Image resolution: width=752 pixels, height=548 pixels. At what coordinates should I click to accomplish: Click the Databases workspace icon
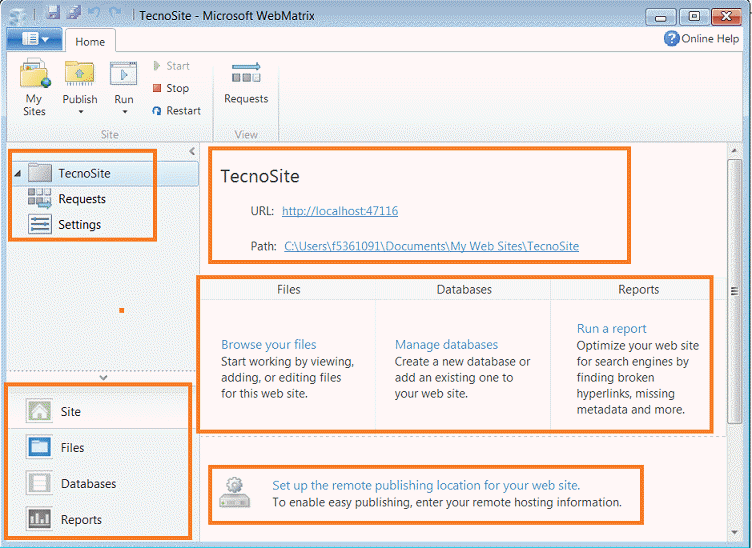(39, 483)
